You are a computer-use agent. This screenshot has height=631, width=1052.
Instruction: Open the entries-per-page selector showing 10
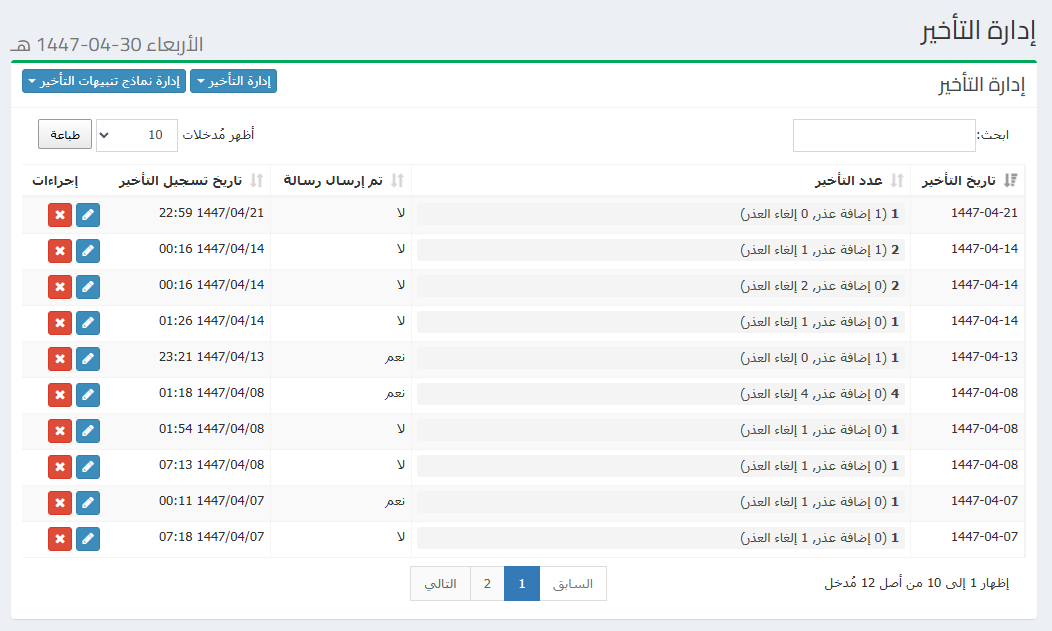point(136,135)
